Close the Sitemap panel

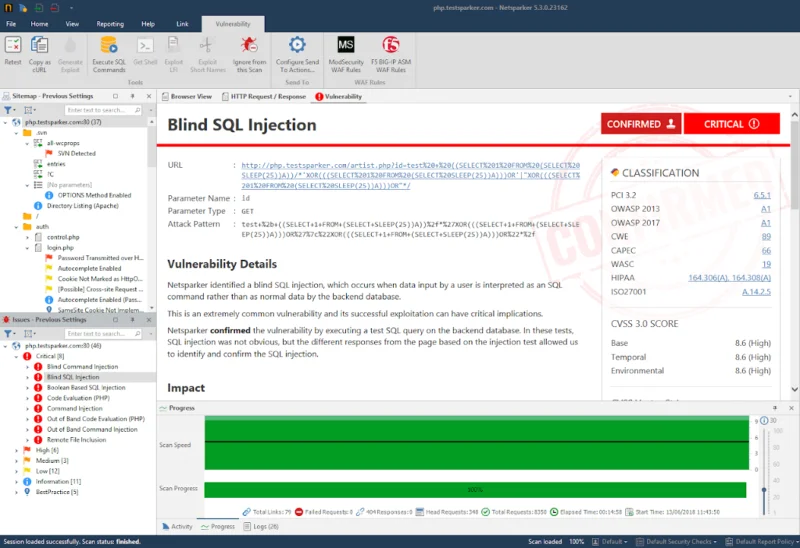pos(148,96)
